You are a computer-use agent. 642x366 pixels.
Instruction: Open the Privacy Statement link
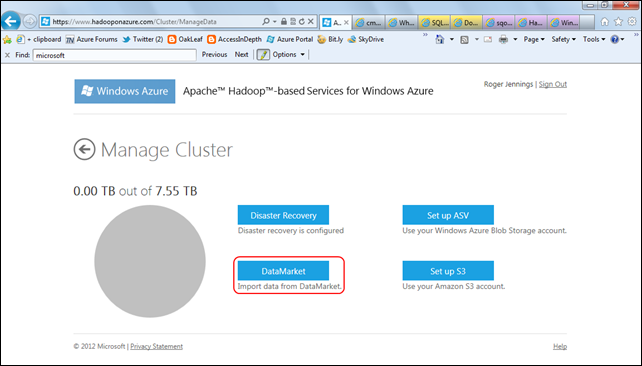click(156, 346)
